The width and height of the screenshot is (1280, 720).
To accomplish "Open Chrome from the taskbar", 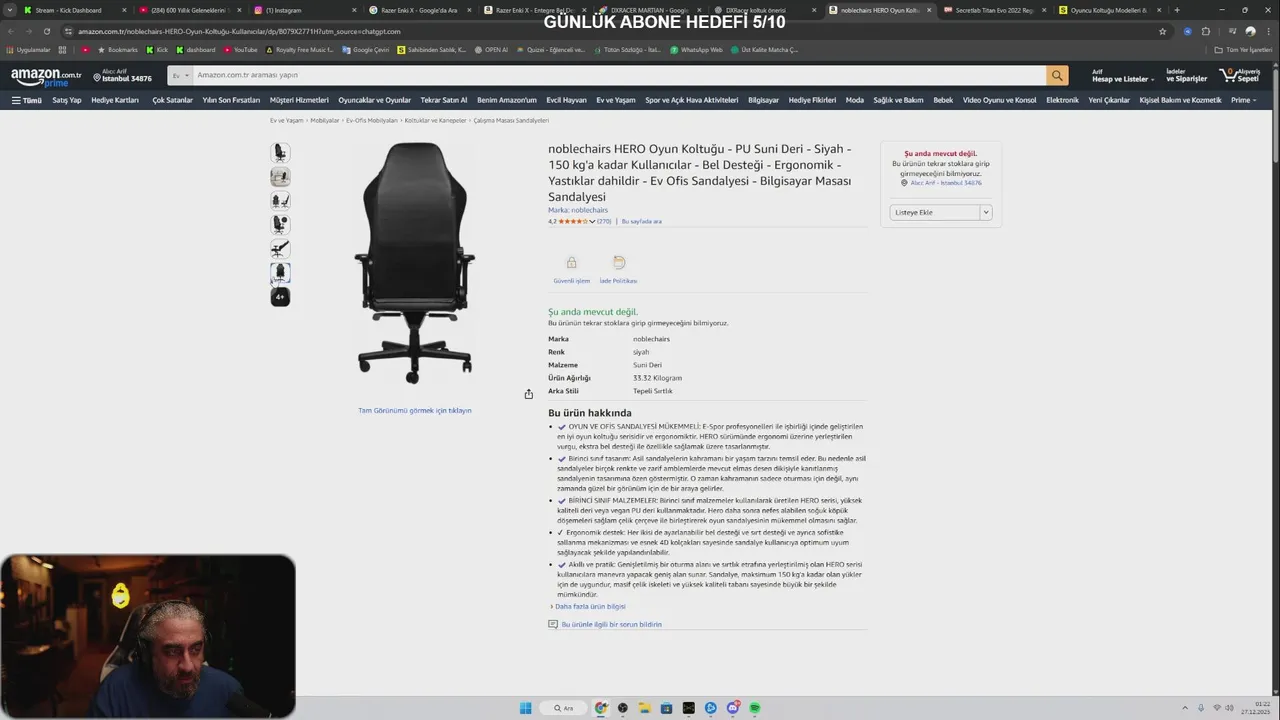I will coord(601,708).
